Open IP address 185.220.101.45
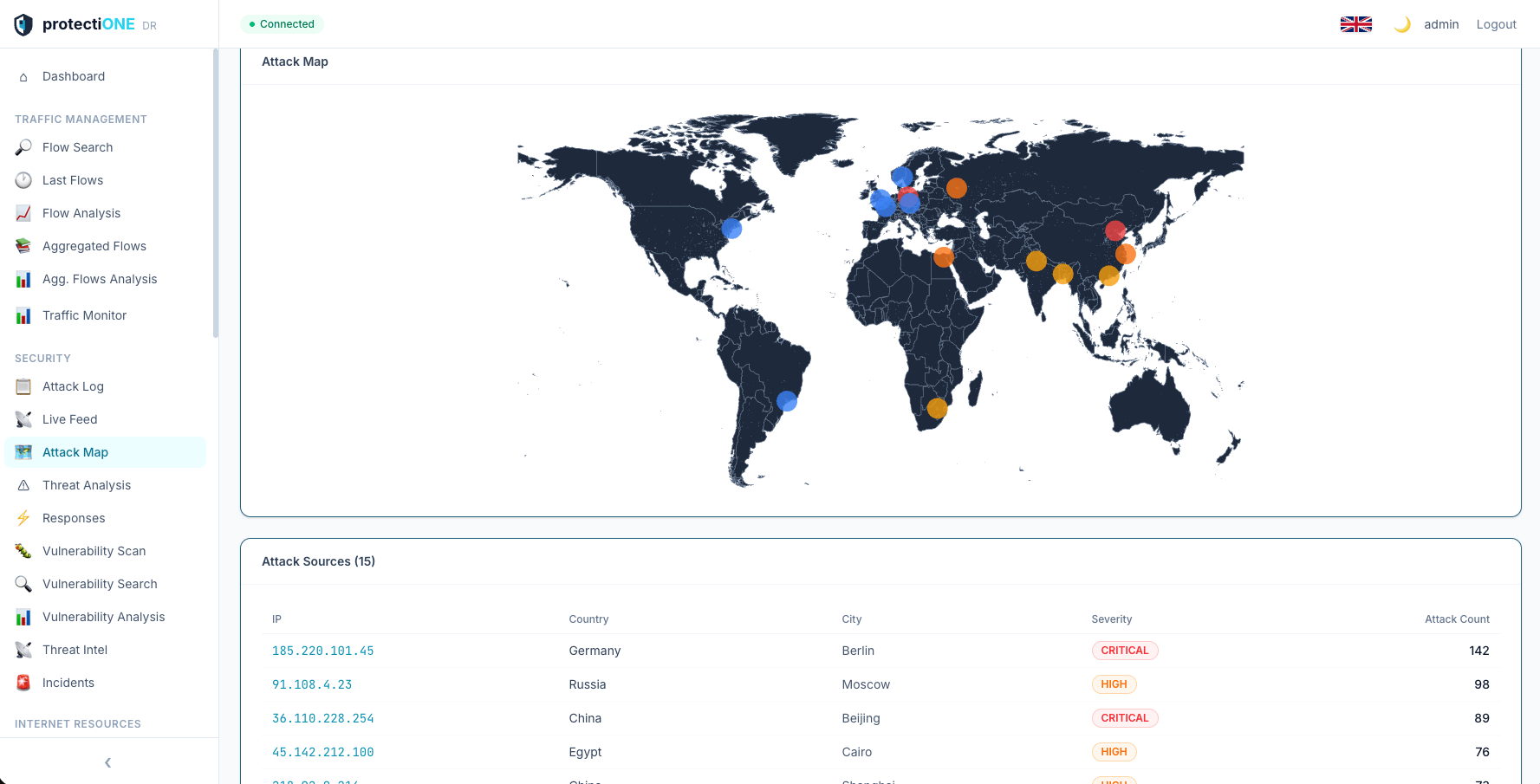The image size is (1540, 784). click(322, 651)
